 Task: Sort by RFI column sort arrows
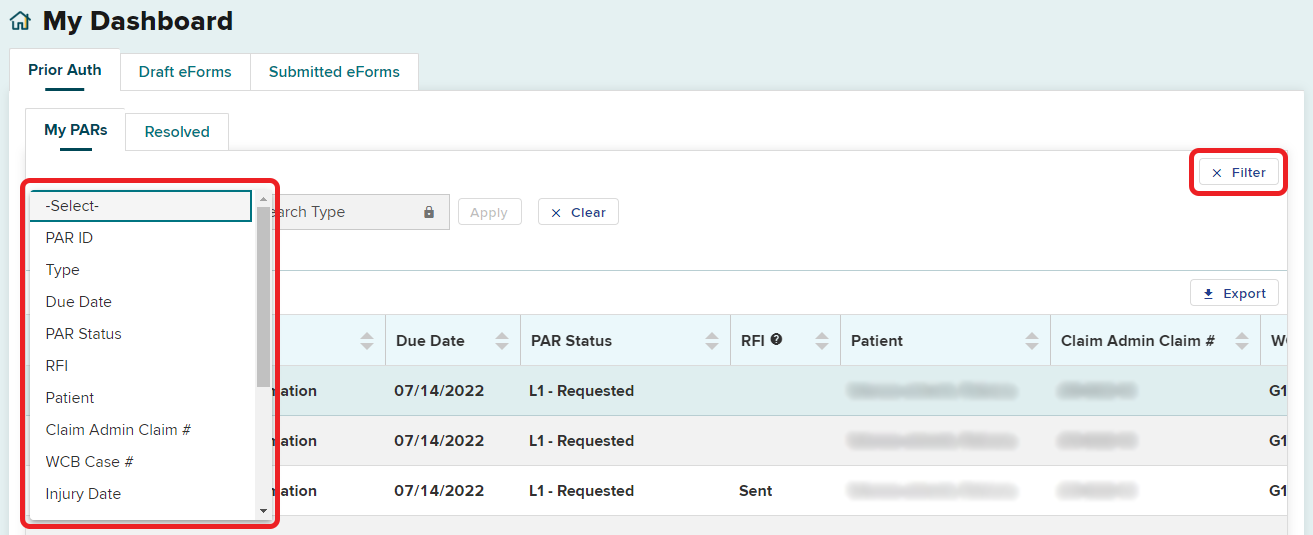(822, 341)
